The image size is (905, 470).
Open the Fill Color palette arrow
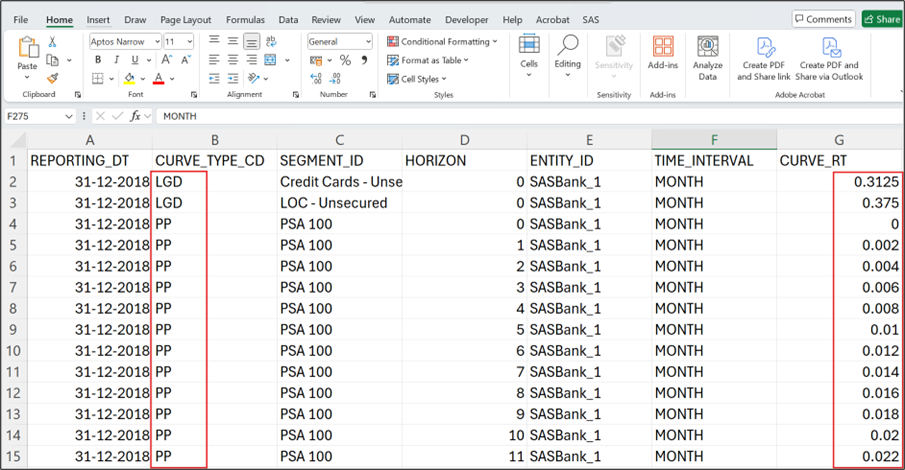pos(143,79)
